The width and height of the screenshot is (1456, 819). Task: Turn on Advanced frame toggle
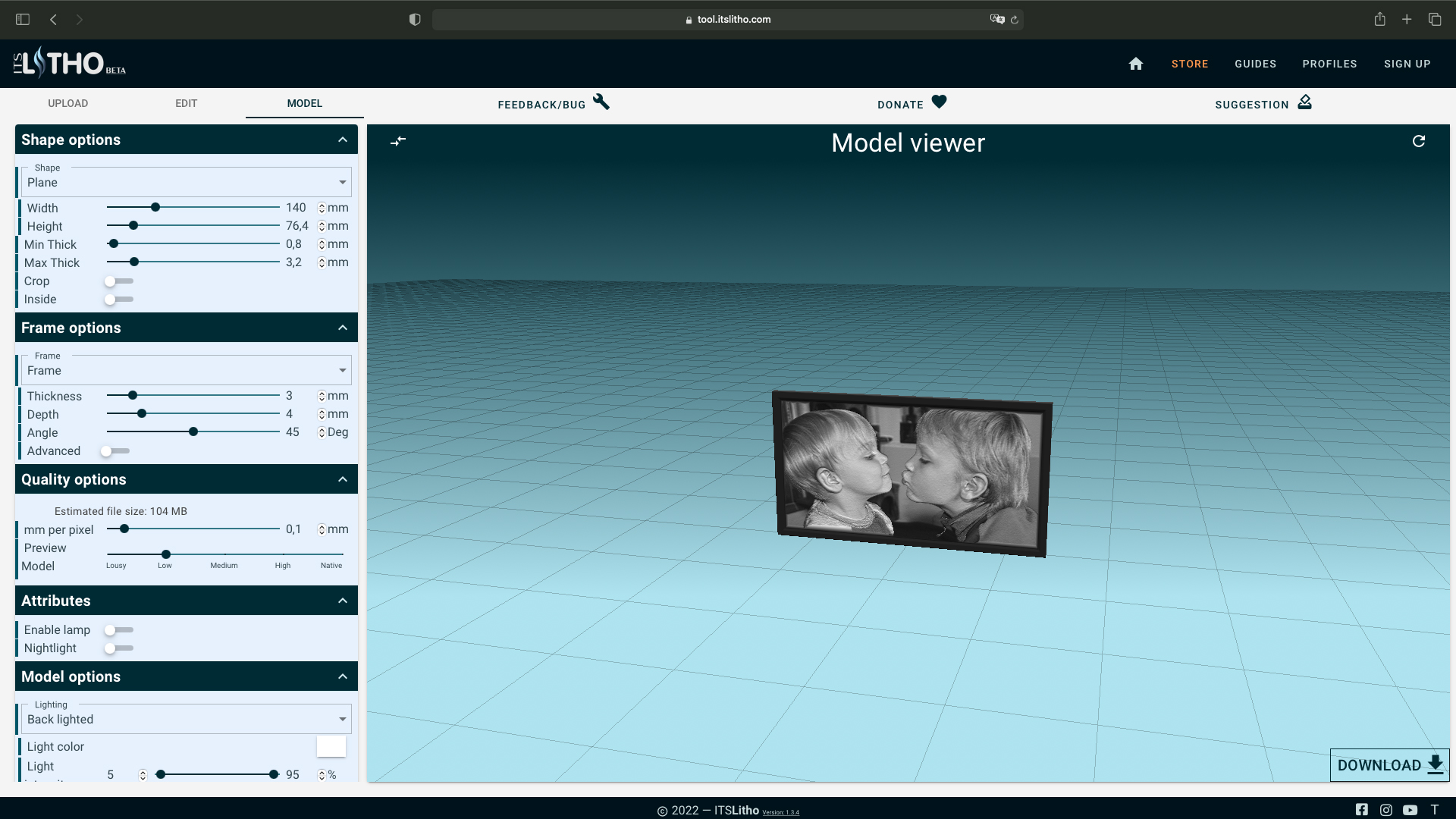115,451
